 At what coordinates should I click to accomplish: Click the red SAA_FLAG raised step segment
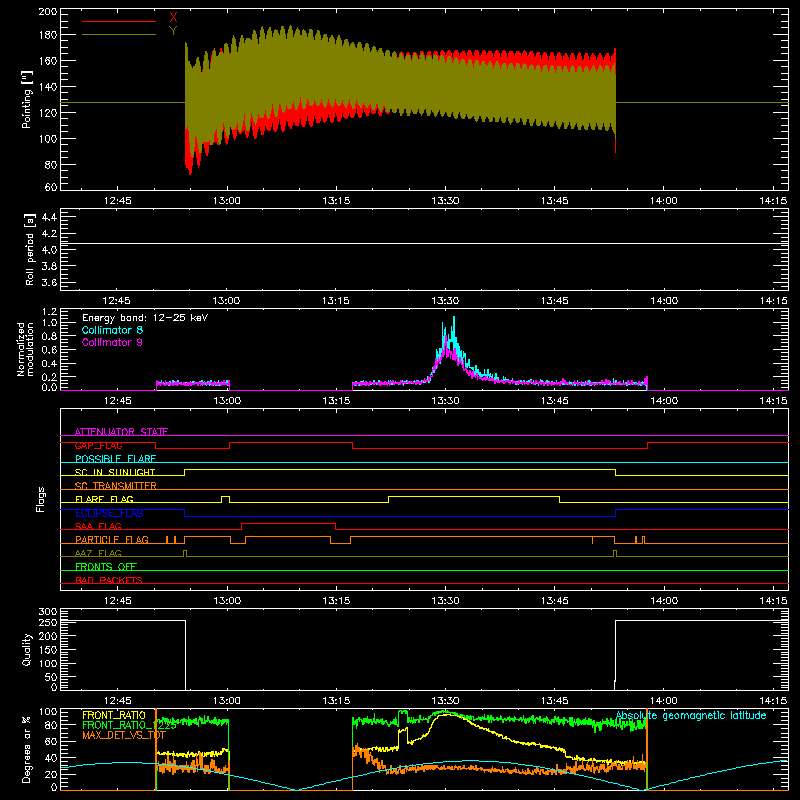click(288, 523)
